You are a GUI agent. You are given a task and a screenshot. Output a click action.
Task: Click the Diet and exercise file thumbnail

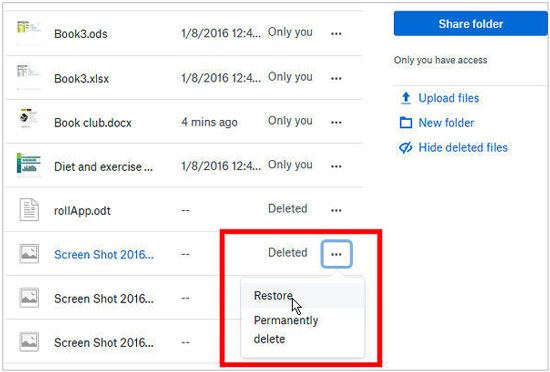[x=29, y=164]
